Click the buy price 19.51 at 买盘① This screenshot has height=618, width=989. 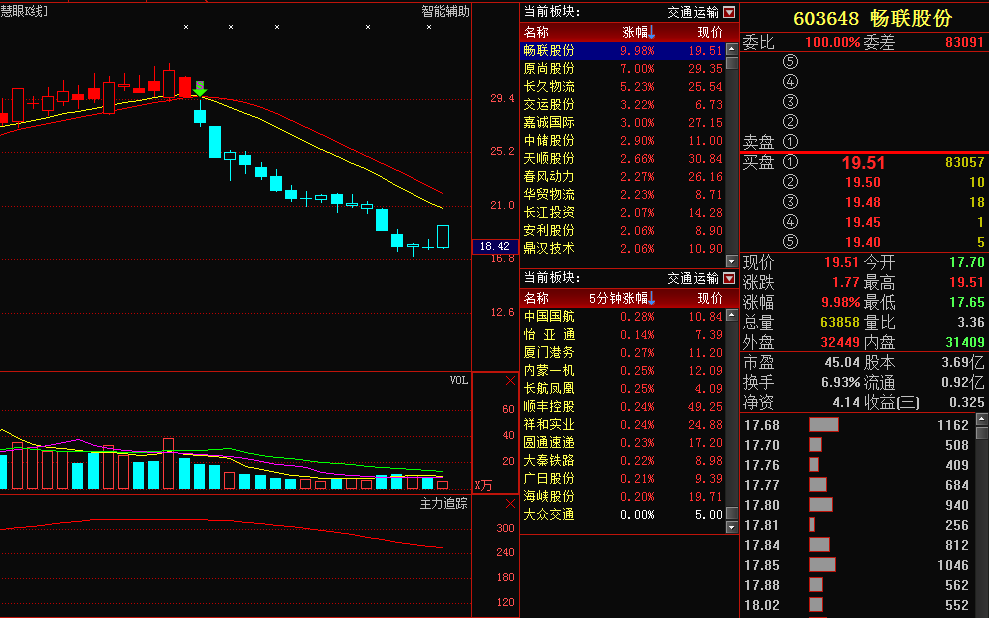click(864, 161)
